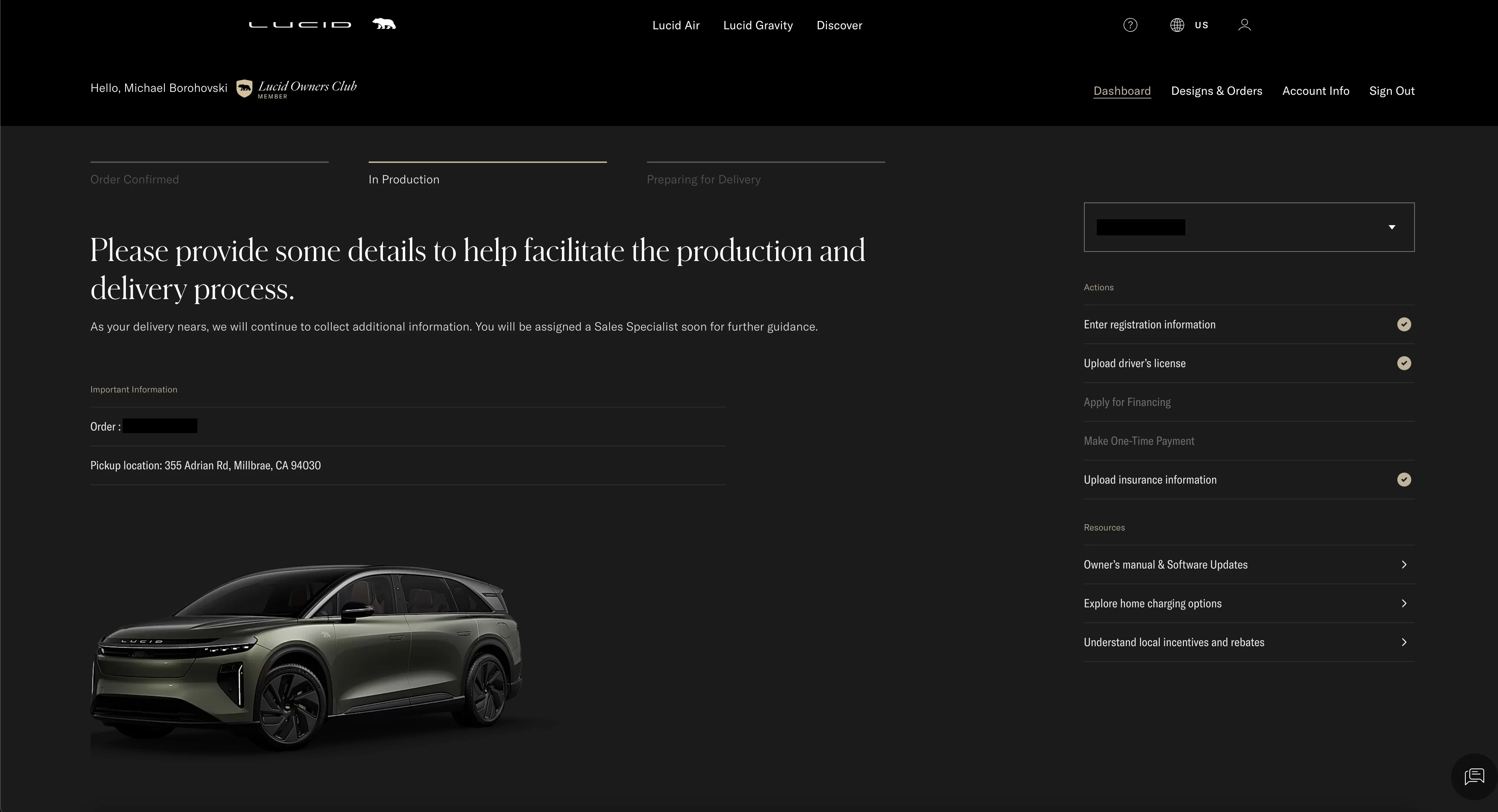Click the Lucid logo wordmark
Image resolution: width=1498 pixels, height=812 pixels.
pos(300,25)
